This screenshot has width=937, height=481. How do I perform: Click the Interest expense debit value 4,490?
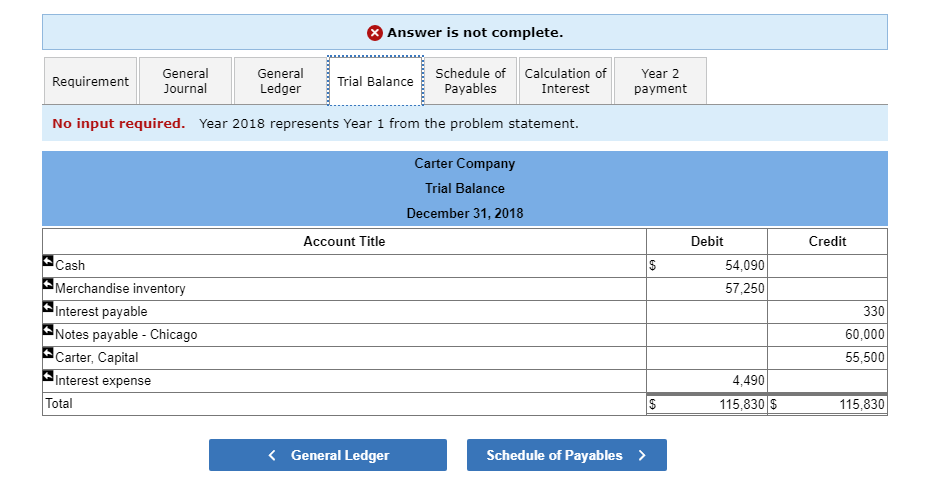tap(748, 381)
